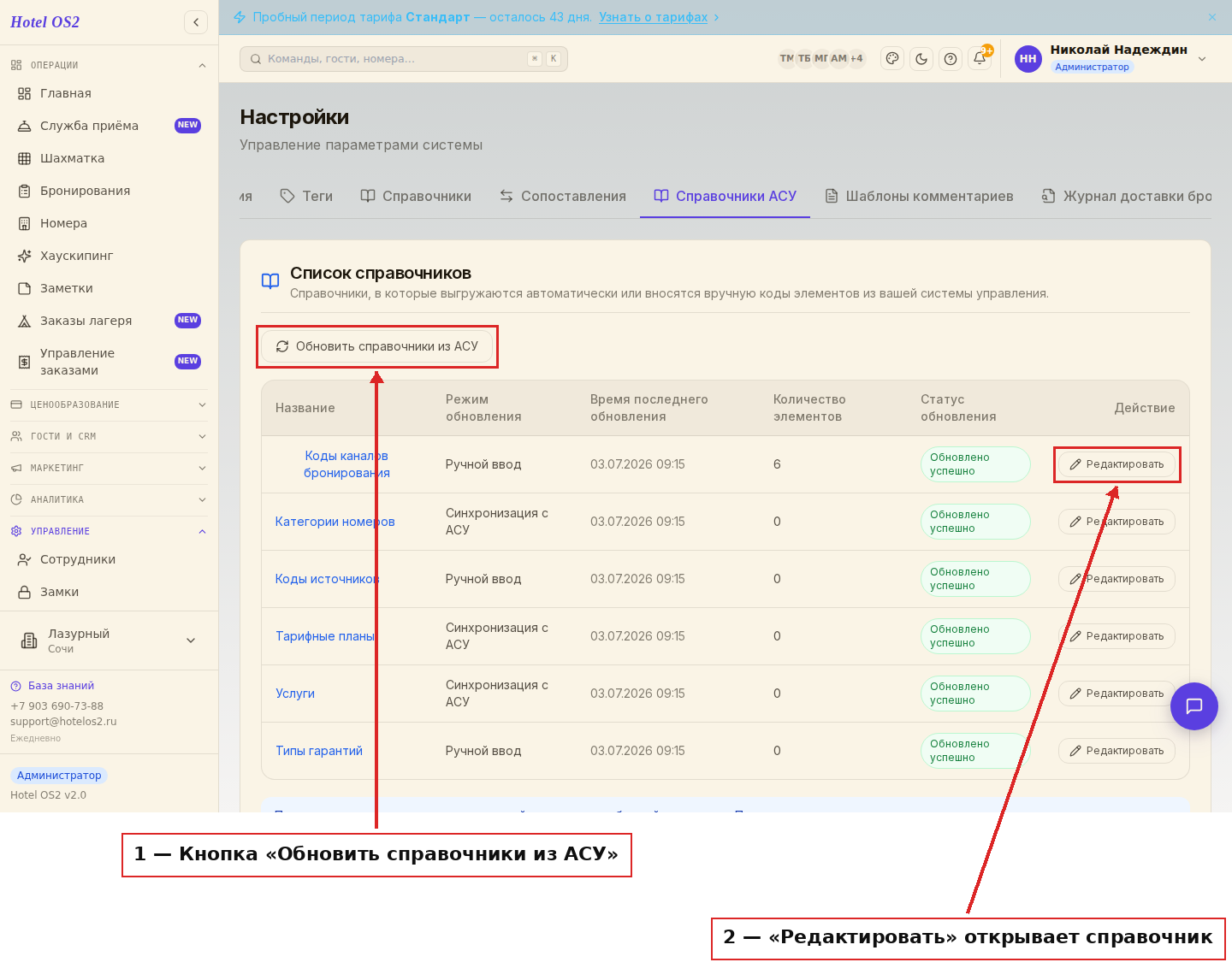Open Коды источников directory
1232x980 pixels.
click(327, 579)
